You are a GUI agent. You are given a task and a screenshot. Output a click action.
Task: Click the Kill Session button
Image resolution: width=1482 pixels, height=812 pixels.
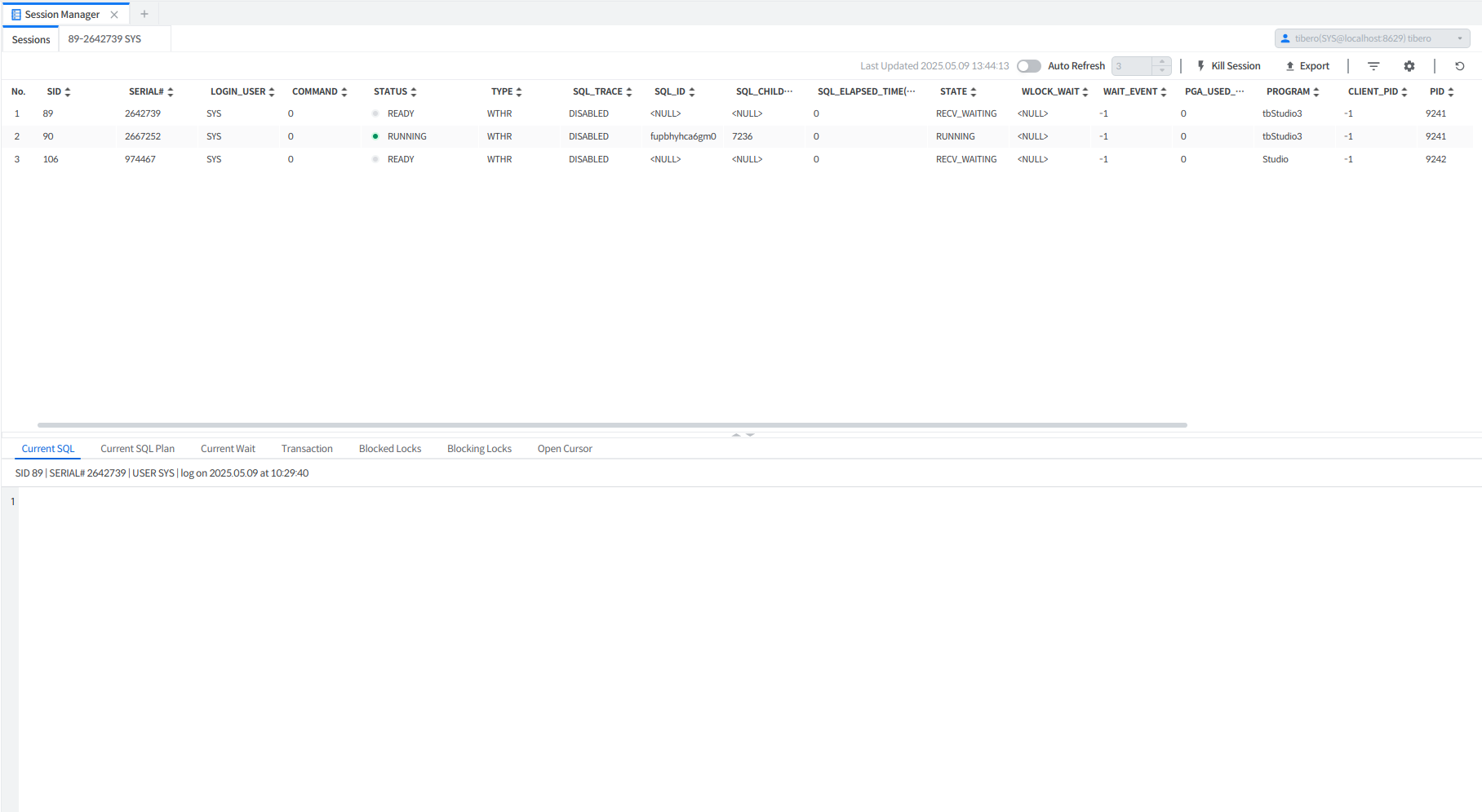click(x=1228, y=66)
